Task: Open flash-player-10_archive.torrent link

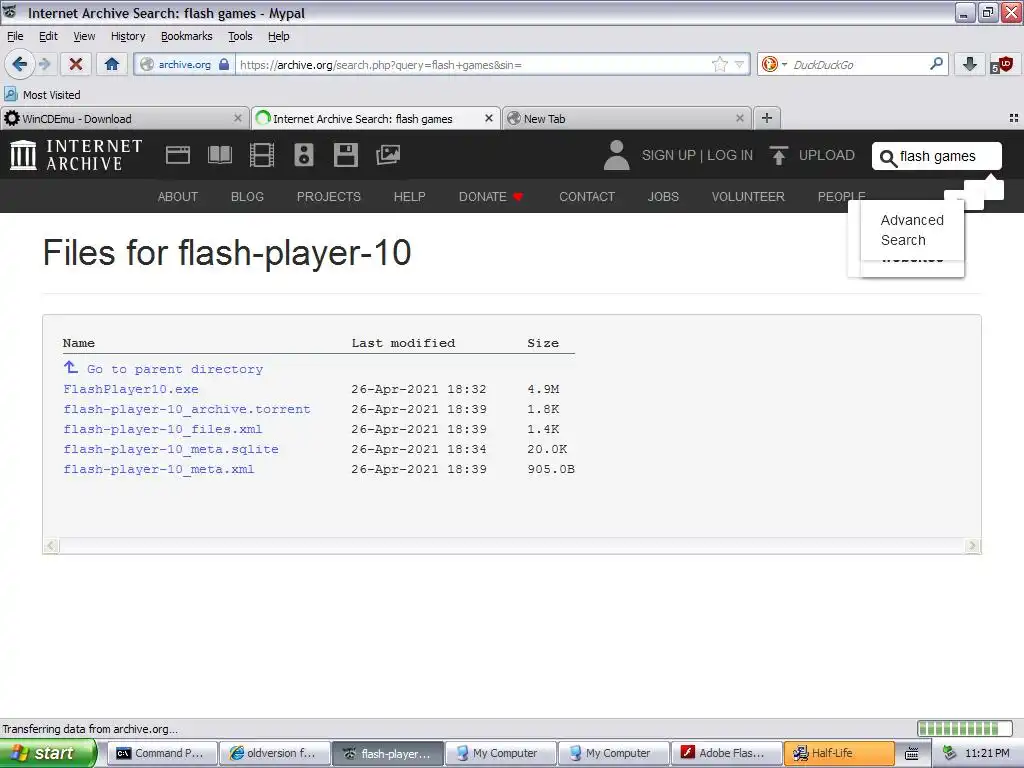Action: click(187, 409)
